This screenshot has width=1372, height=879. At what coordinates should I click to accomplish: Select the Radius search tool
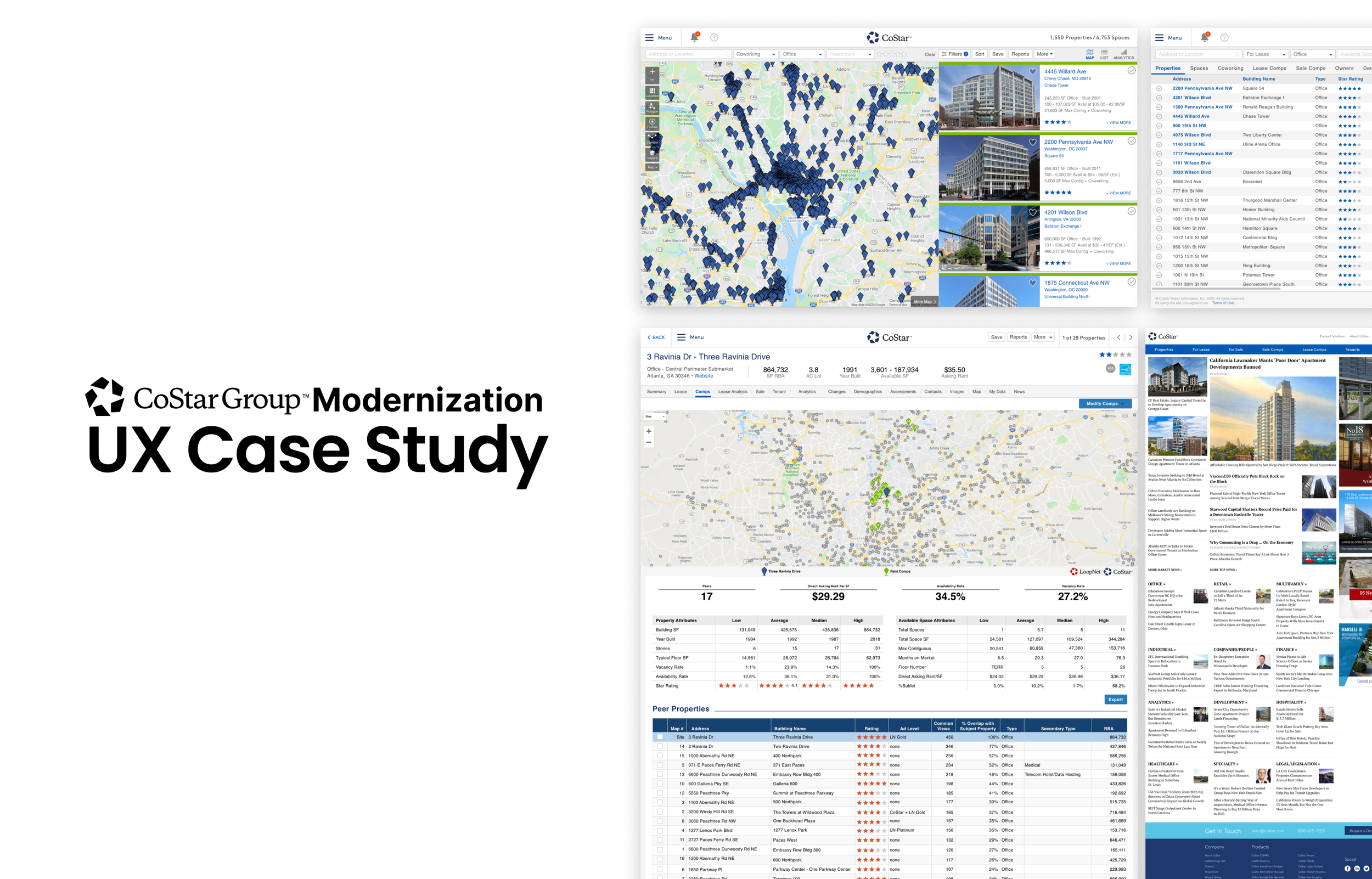tap(652, 123)
